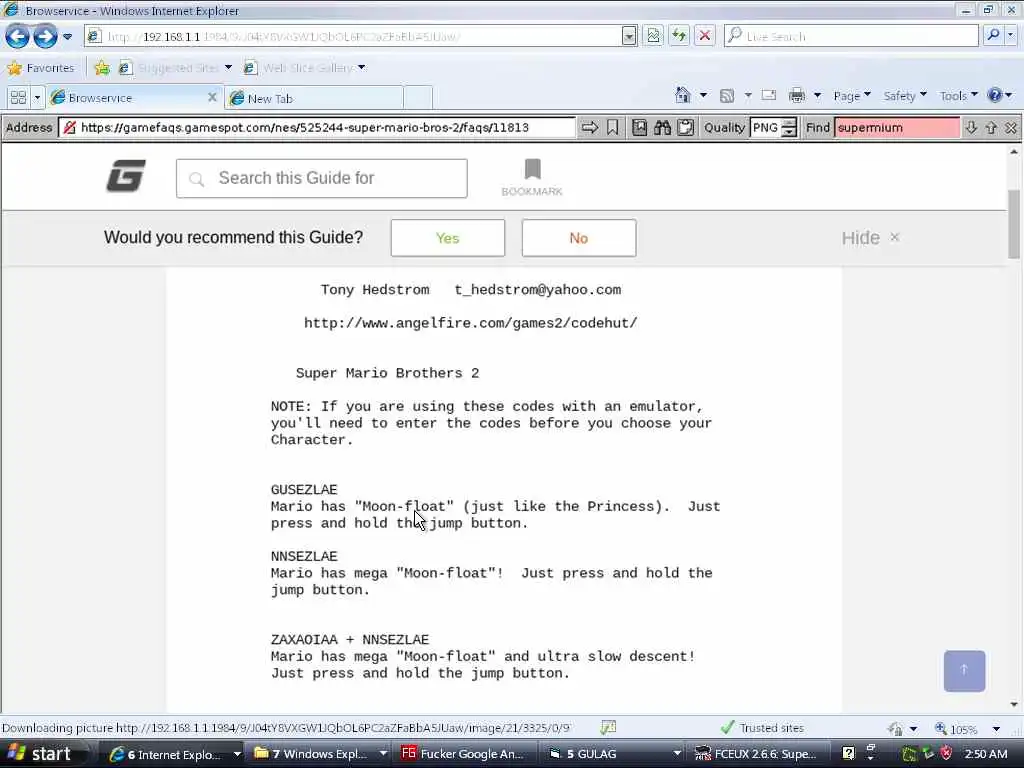Click Yes to recommend this Guide
The image size is (1024, 768).
point(447,238)
